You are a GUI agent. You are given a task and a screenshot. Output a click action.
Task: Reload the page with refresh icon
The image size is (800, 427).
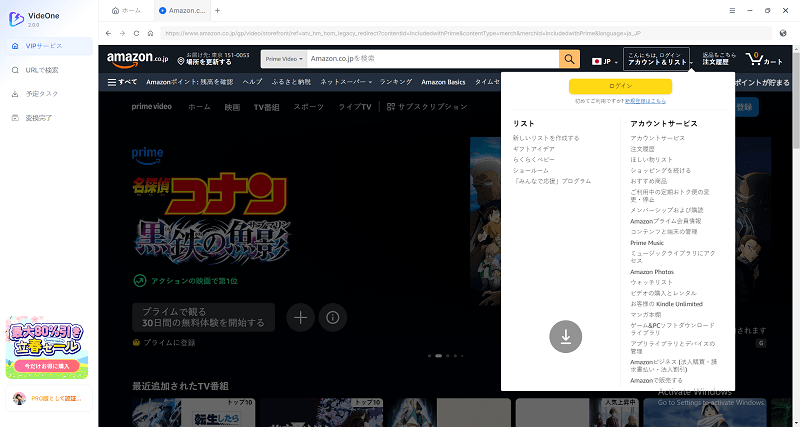136,33
